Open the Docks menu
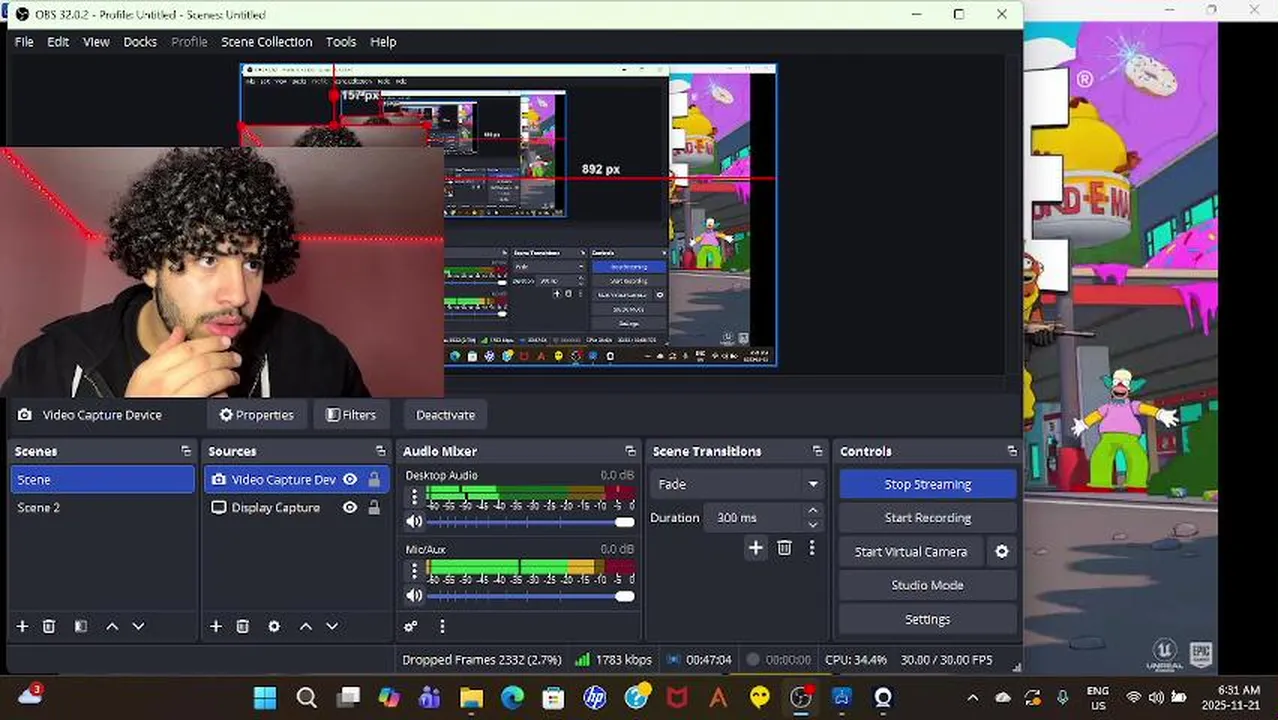This screenshot has height=720, width=1278. [140, 42]
